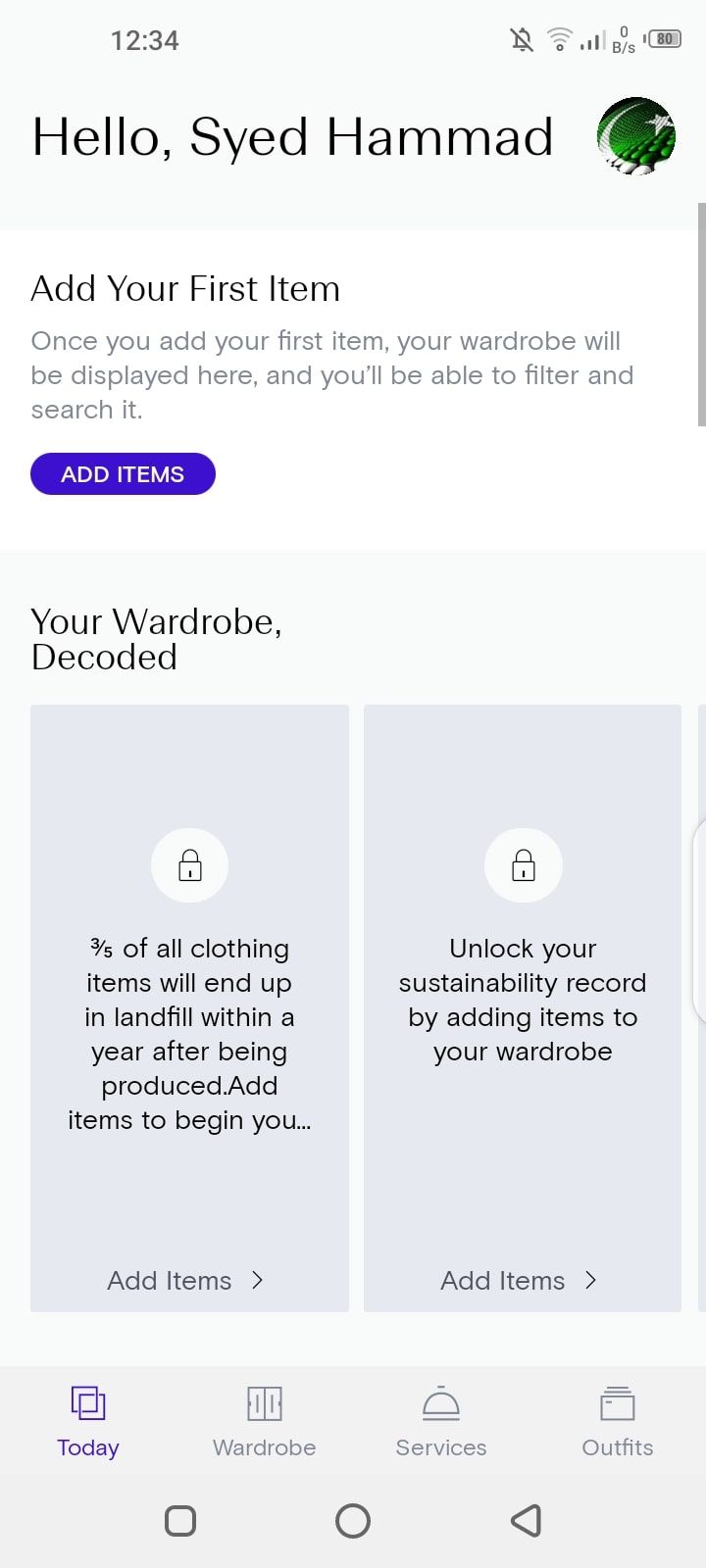Image resolution: width=706 pixels, height=1568 pixels.
Task: Tap the lock icon on the landfill statistics card
Action: (x=189, y=864)
